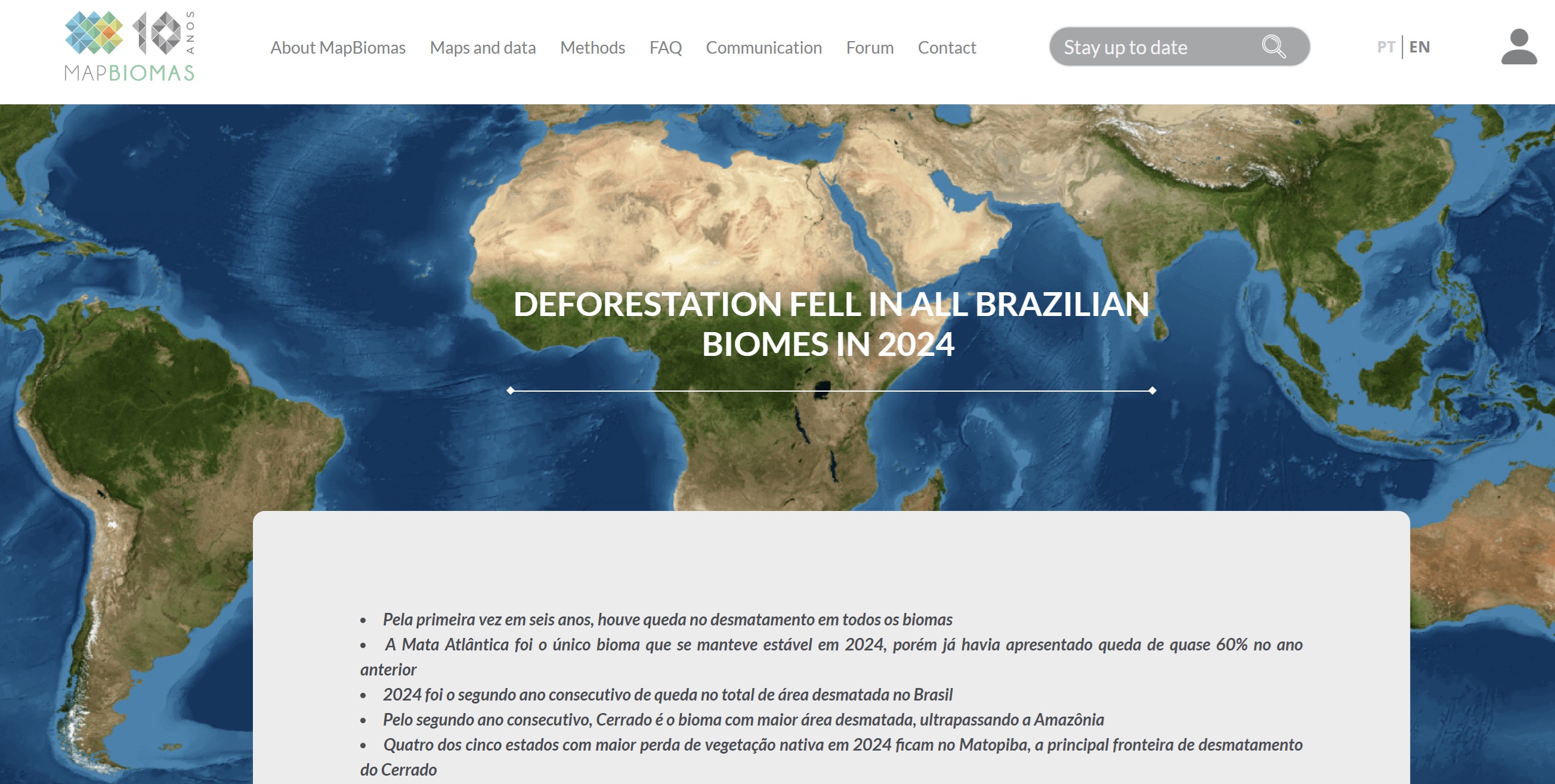The width and height of the screenshot is (1555, 784).
Task: Expand Maps and data menu
Action: click(483, 48)
